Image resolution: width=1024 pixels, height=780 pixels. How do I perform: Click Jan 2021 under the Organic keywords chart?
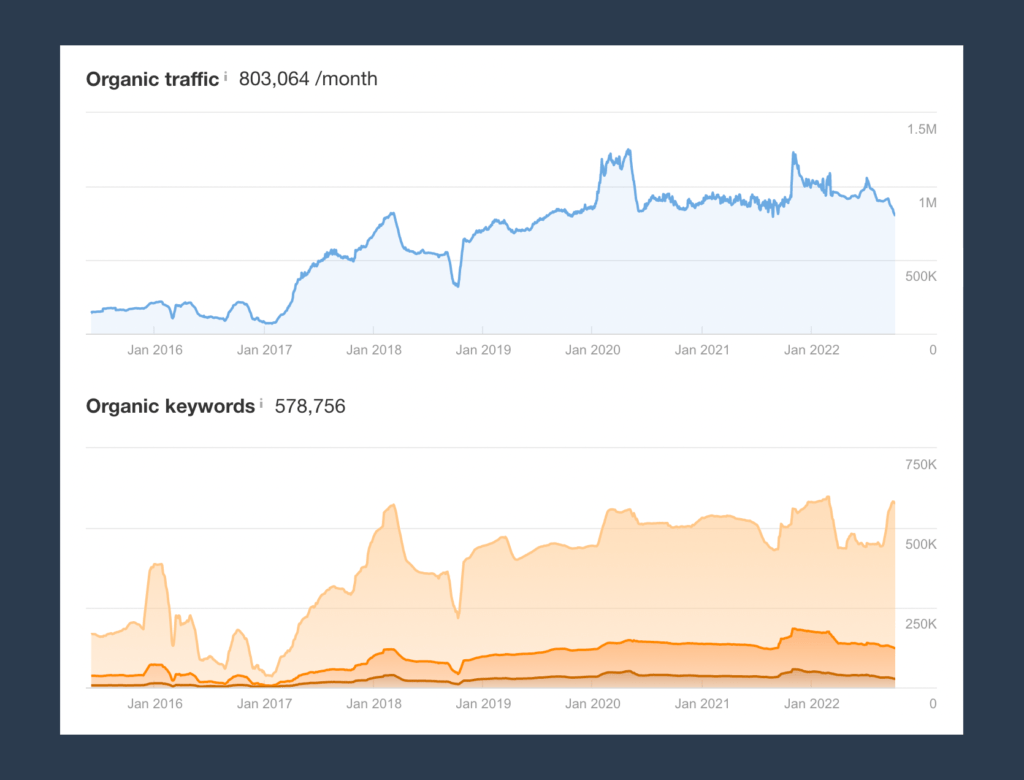click(702, 704)
